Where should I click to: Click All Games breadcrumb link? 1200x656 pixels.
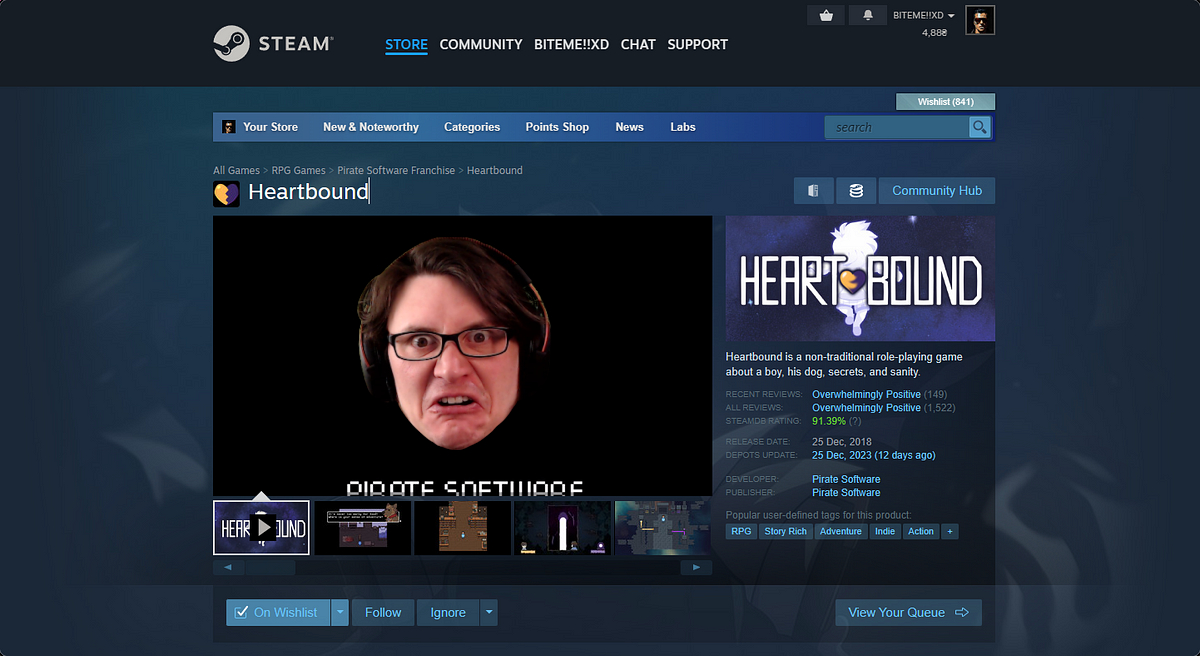pyautogui.click(x=236, y=170)
